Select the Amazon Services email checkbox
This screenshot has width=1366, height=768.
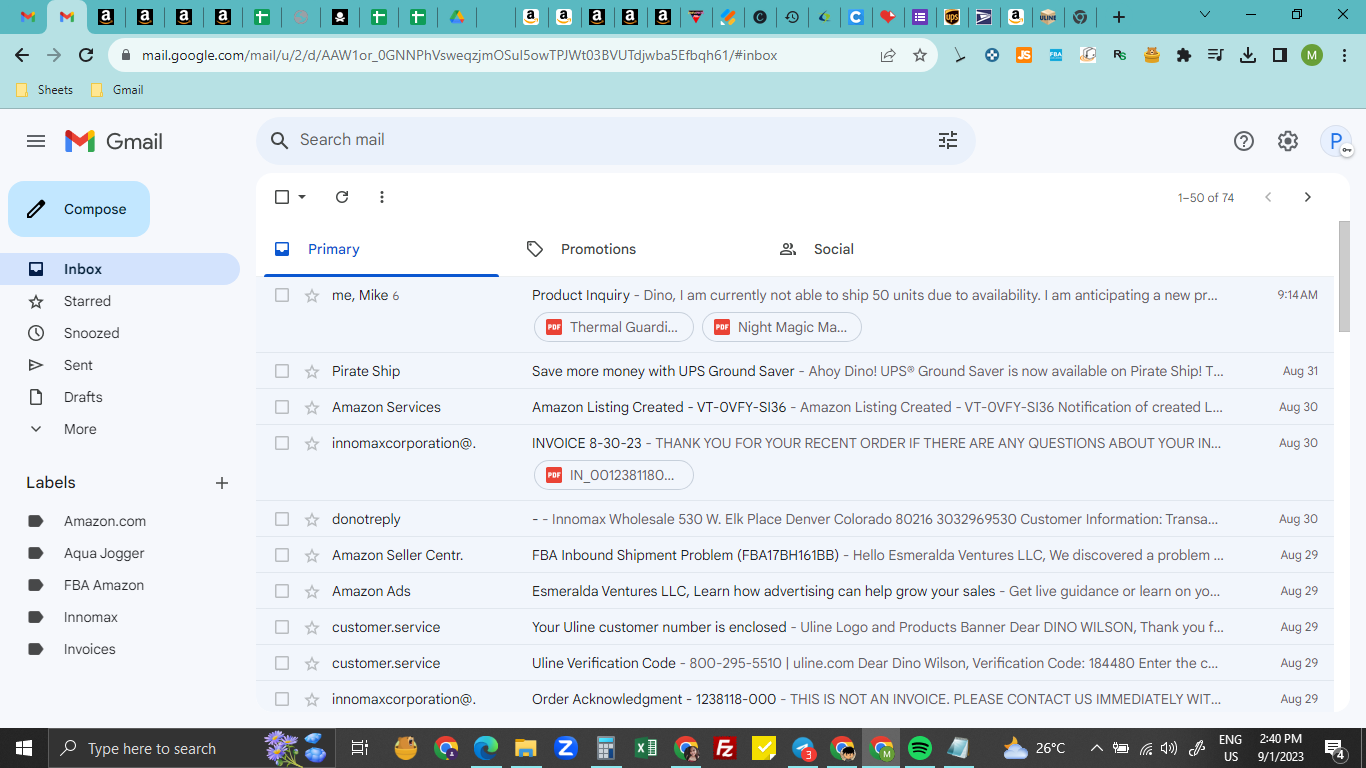coord(282,407)
